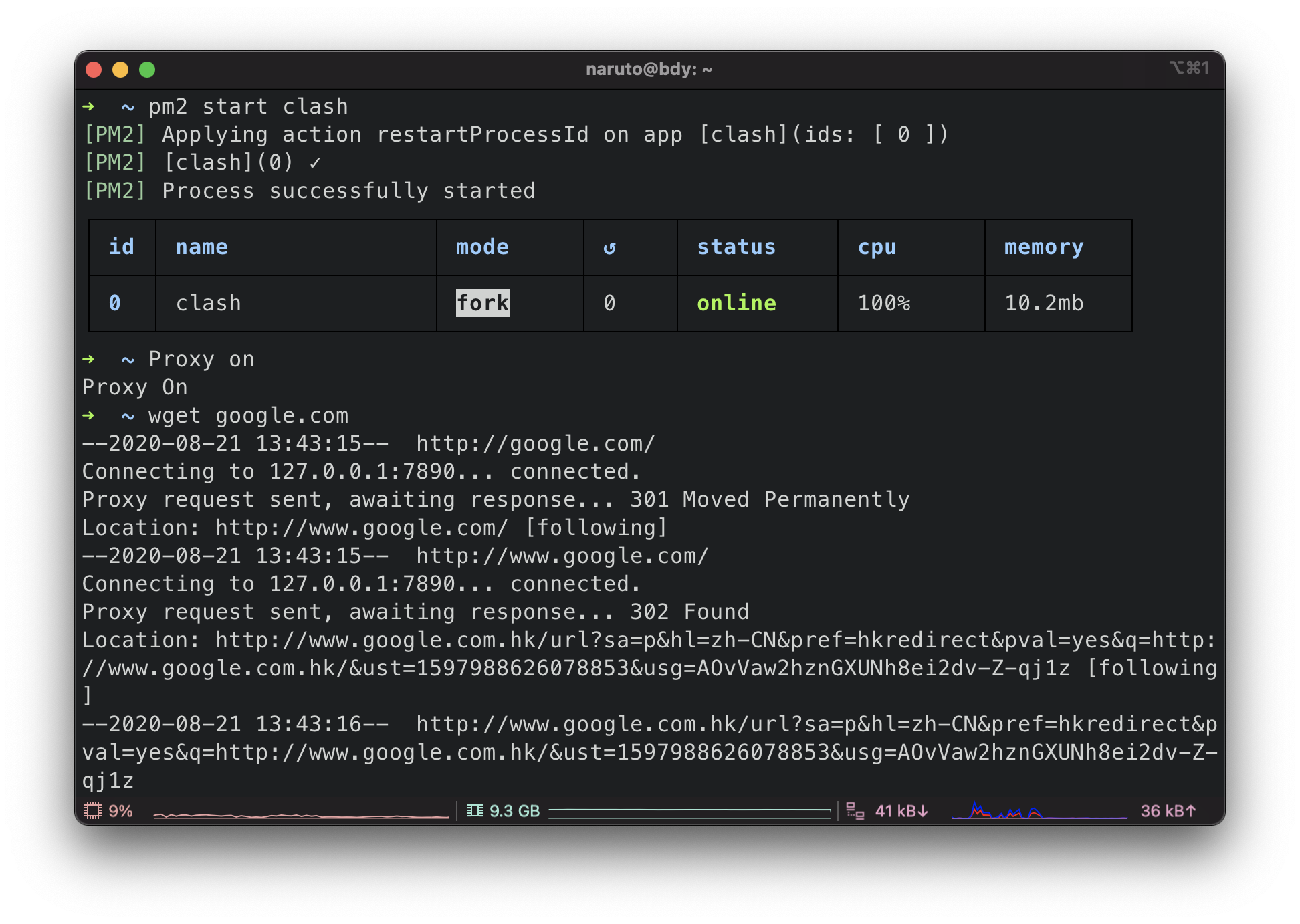
Task: Click the upload indicator 36 kB↑
Action: [1167, 810]
